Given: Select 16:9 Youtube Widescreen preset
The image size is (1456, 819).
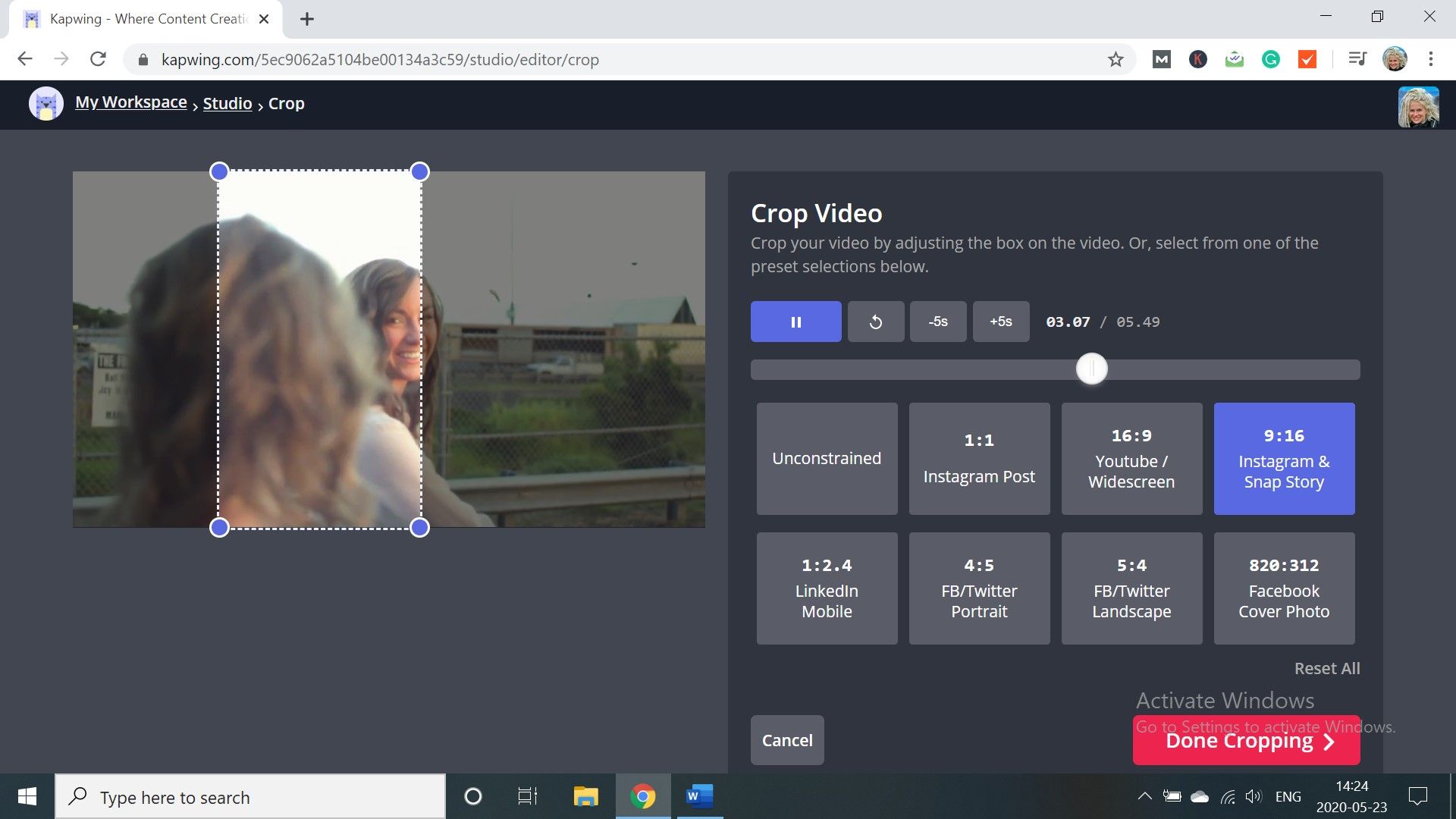Looking at the screenshot, I should [x=1131, y=458].
